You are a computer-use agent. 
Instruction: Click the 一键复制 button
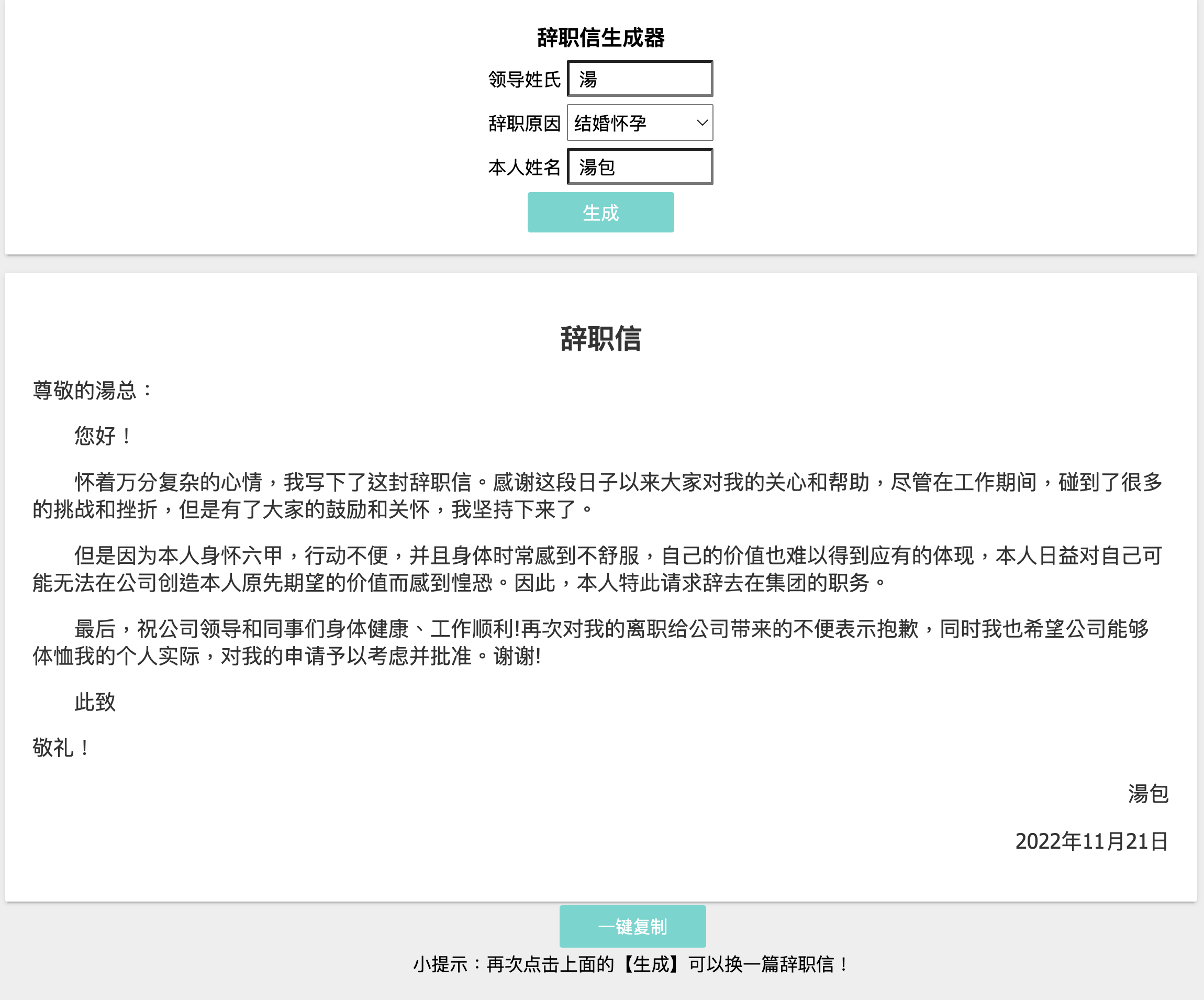(x=632, y=926)
